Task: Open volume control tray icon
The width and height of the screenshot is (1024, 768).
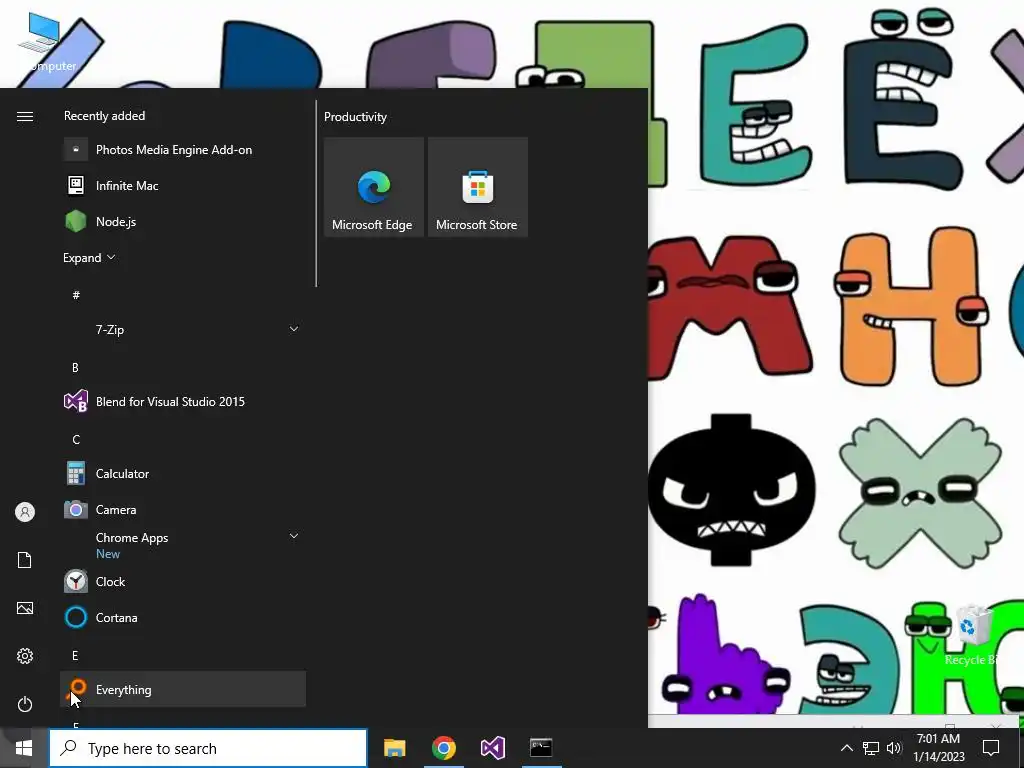Action: click(x=894, y=748)
